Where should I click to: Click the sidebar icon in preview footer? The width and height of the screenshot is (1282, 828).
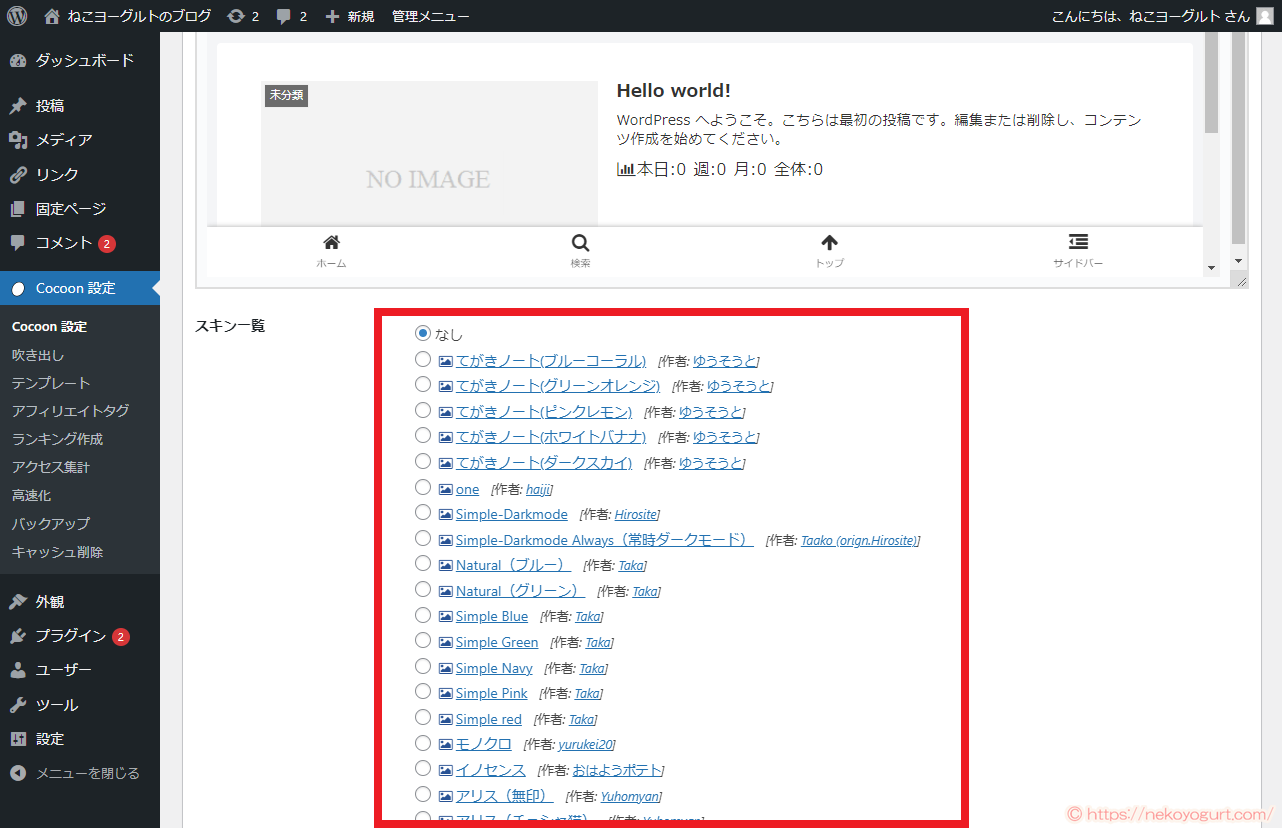point(1078,243)
